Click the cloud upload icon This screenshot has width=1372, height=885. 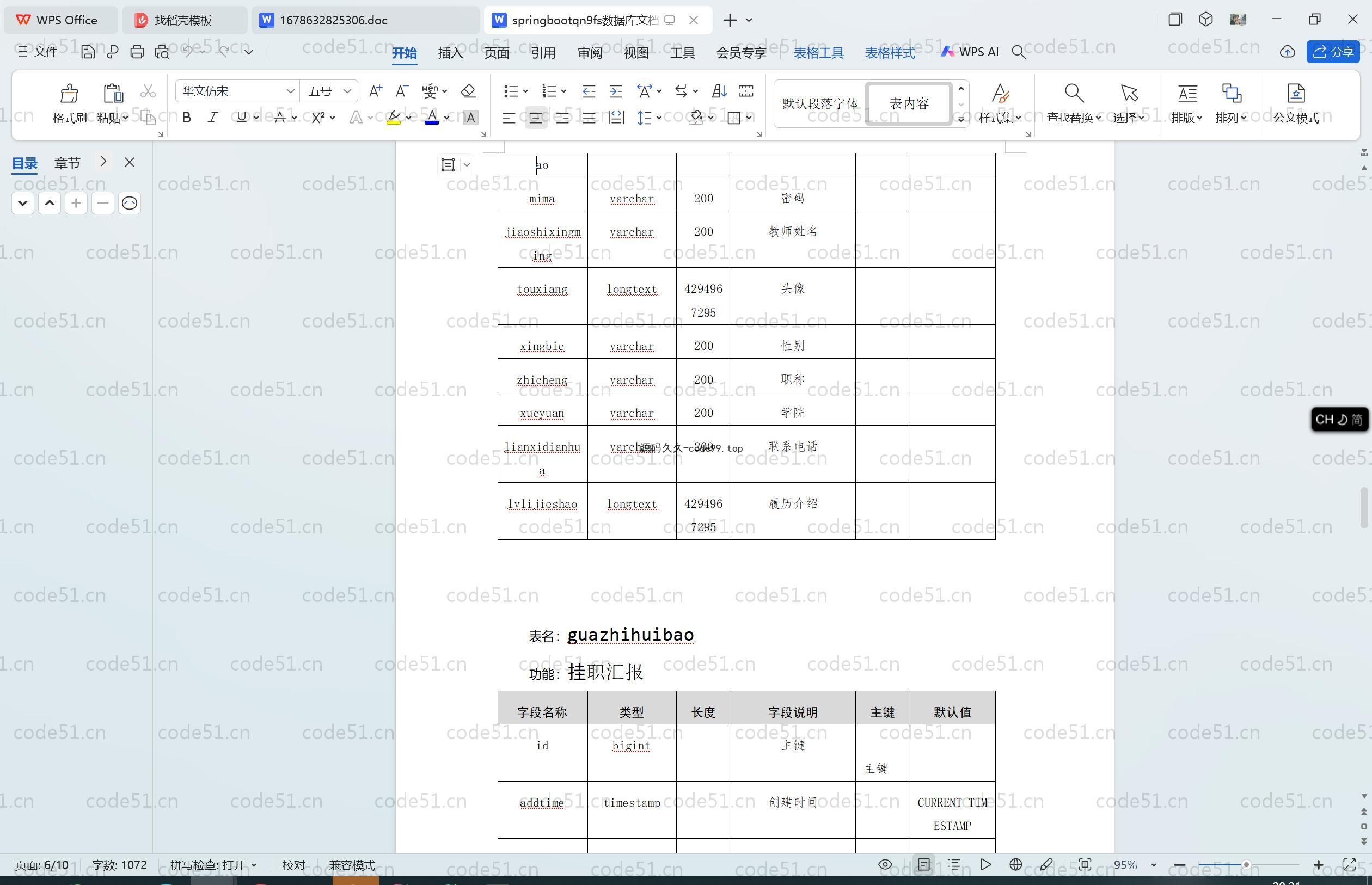click(1287, 52)
